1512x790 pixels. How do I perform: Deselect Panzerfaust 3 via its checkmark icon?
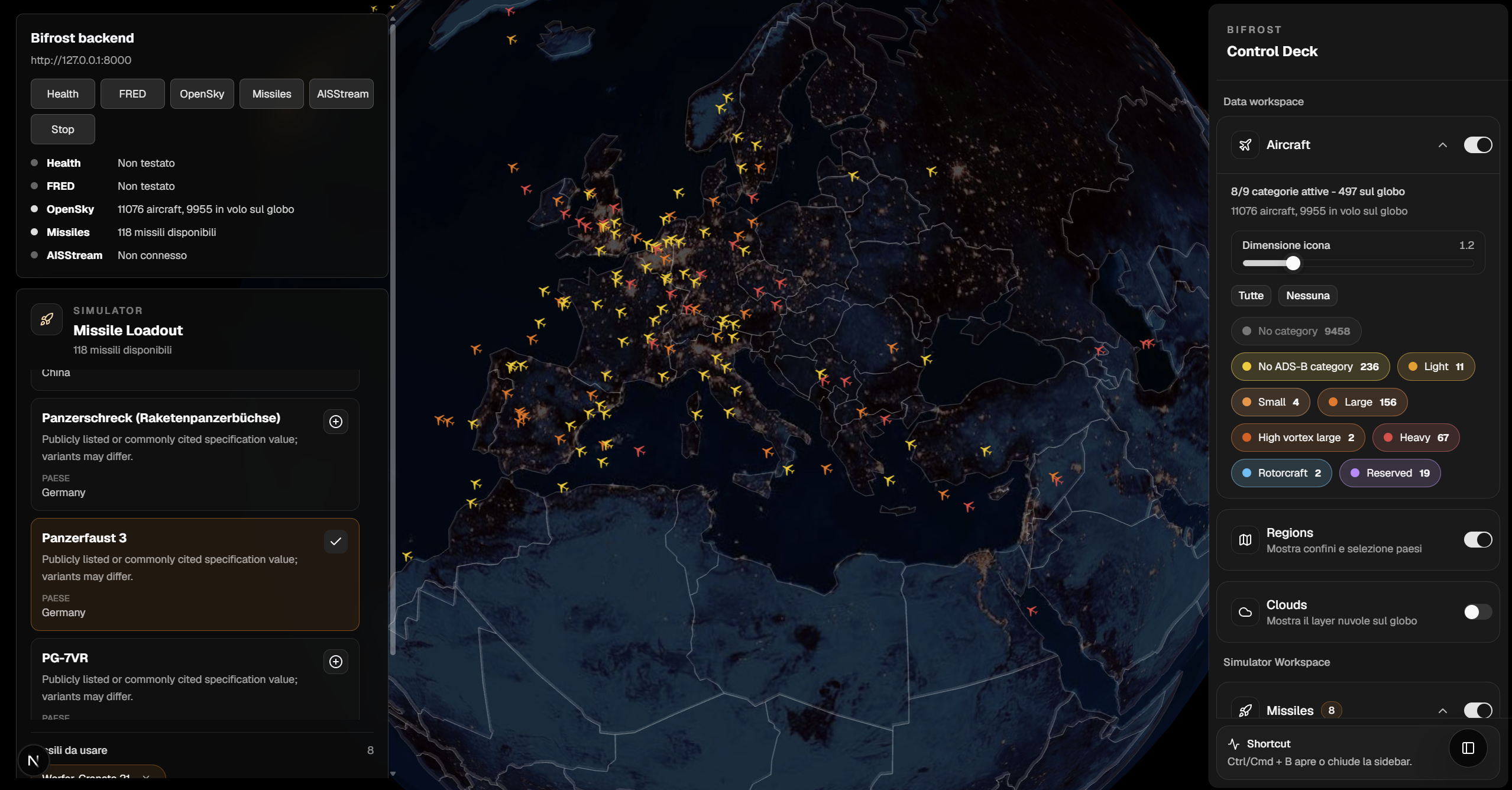click(x=336, y=542)
